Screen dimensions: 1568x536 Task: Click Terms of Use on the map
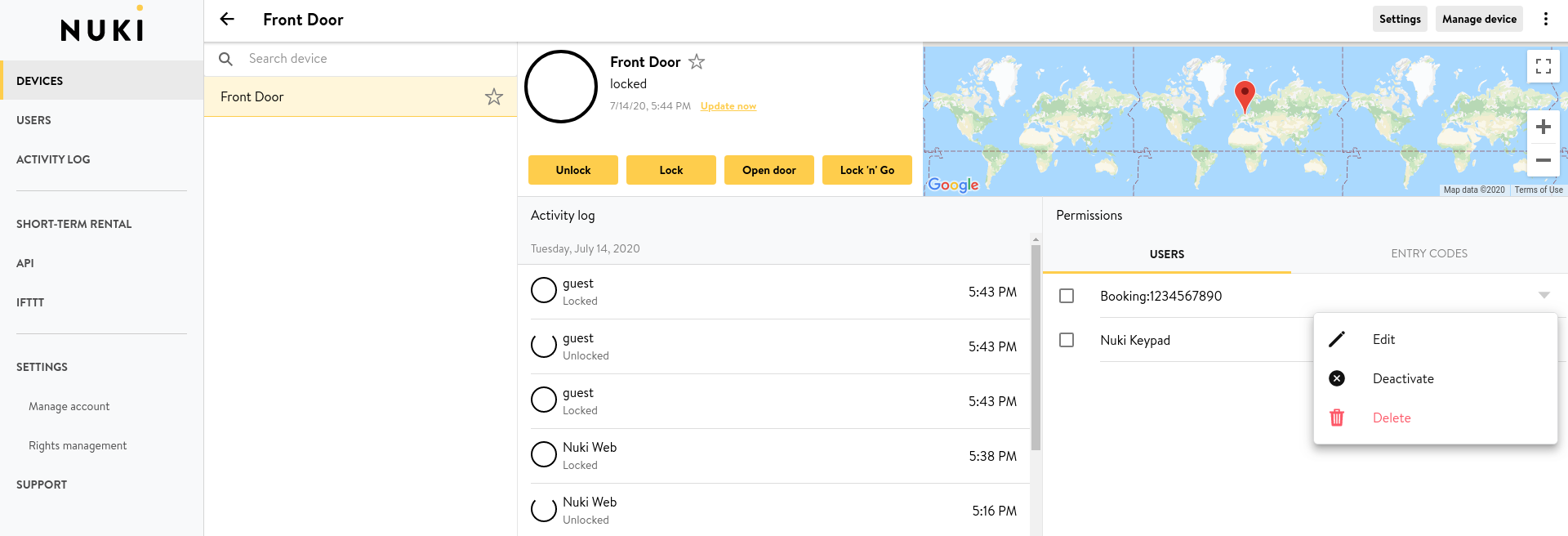pyautogui.click(x=1539, y=190)
